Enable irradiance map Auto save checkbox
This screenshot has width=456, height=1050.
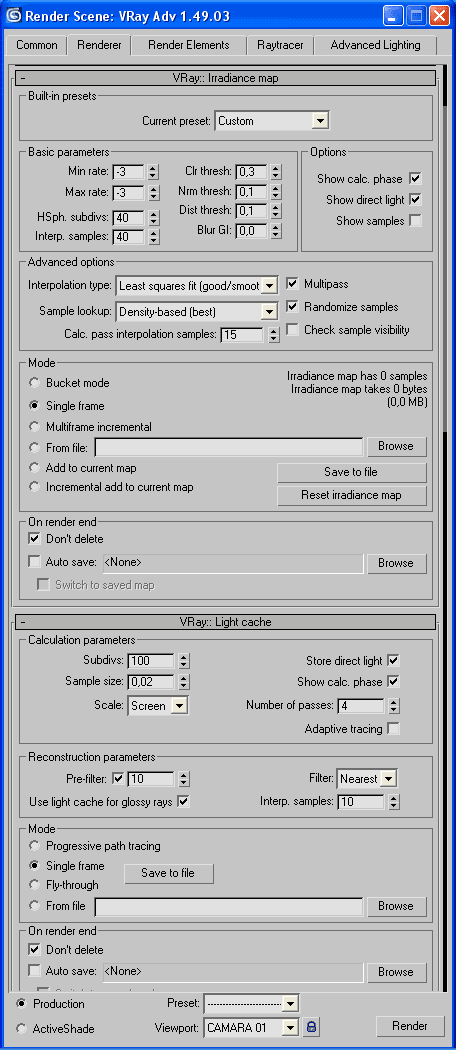point(35,561)
